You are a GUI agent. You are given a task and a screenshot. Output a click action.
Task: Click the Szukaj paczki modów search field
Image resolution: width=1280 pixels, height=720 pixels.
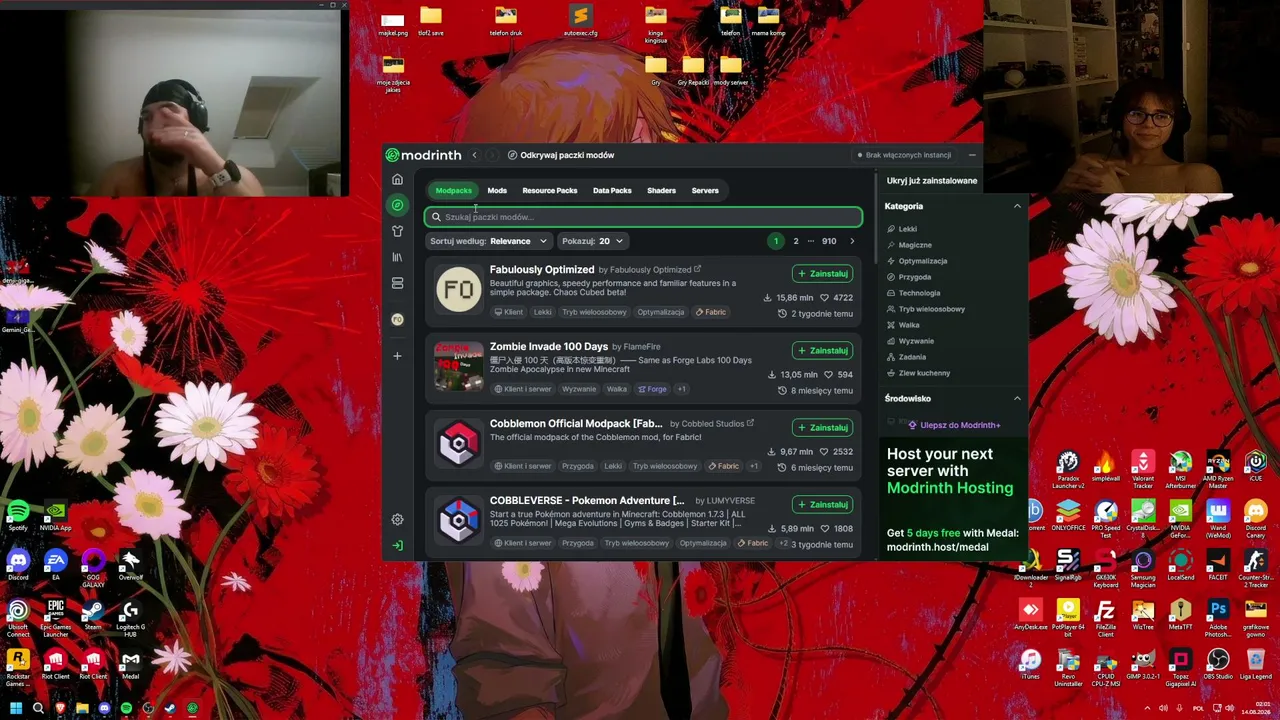coord(643,217)
